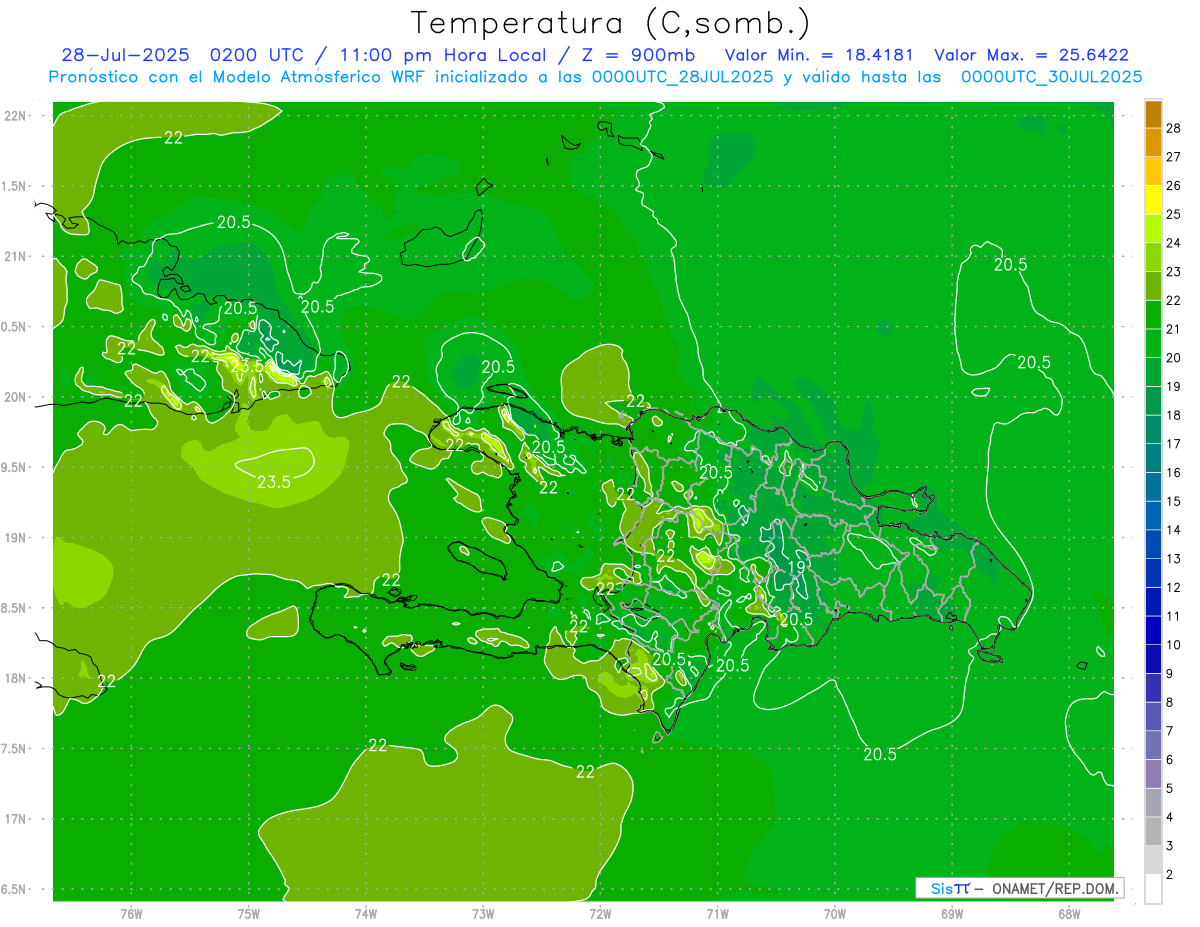
Task: Click the "20N" latitude axis label
Action: (x=16, y=397)
